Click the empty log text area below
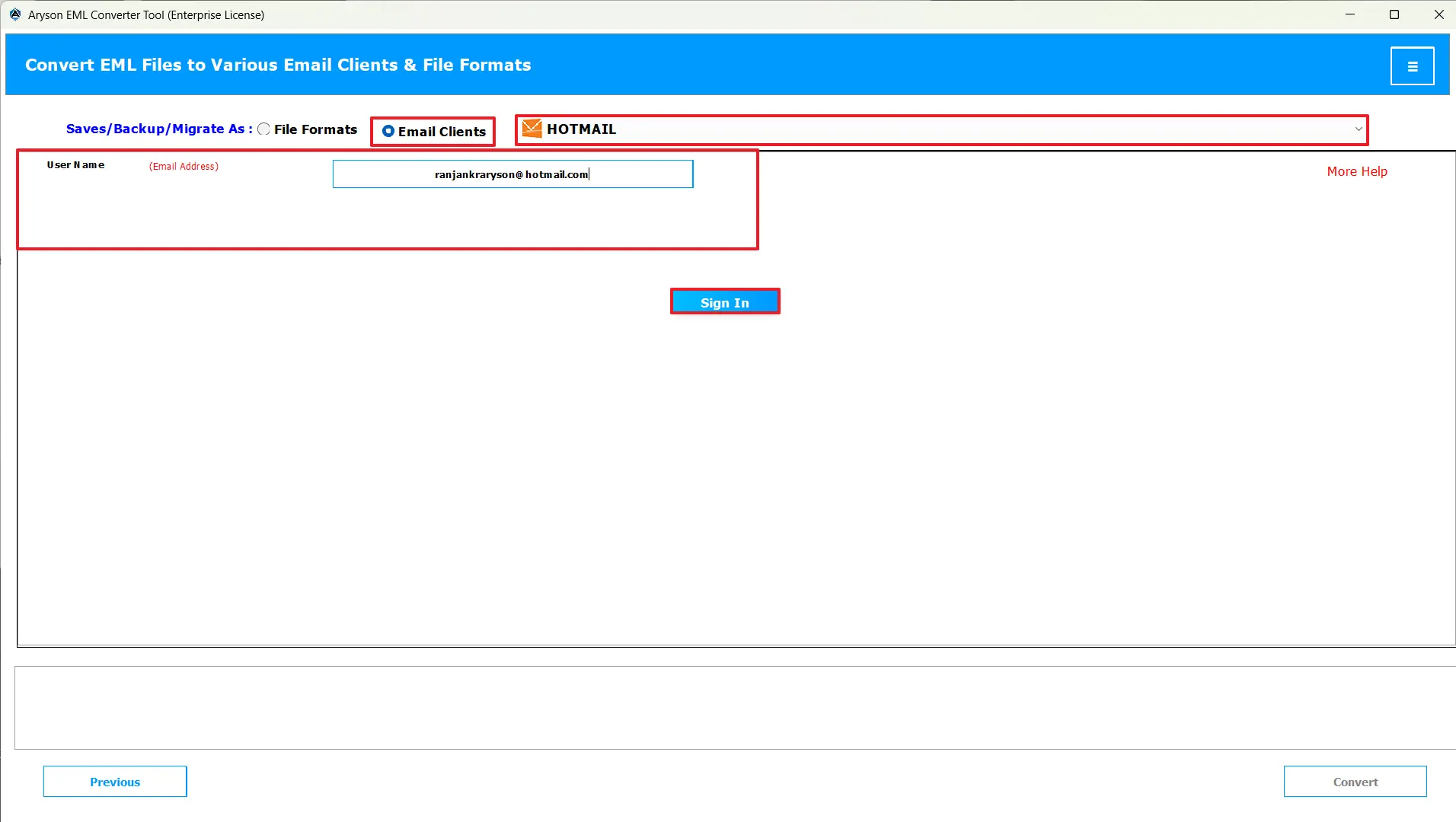 [735, 708]
